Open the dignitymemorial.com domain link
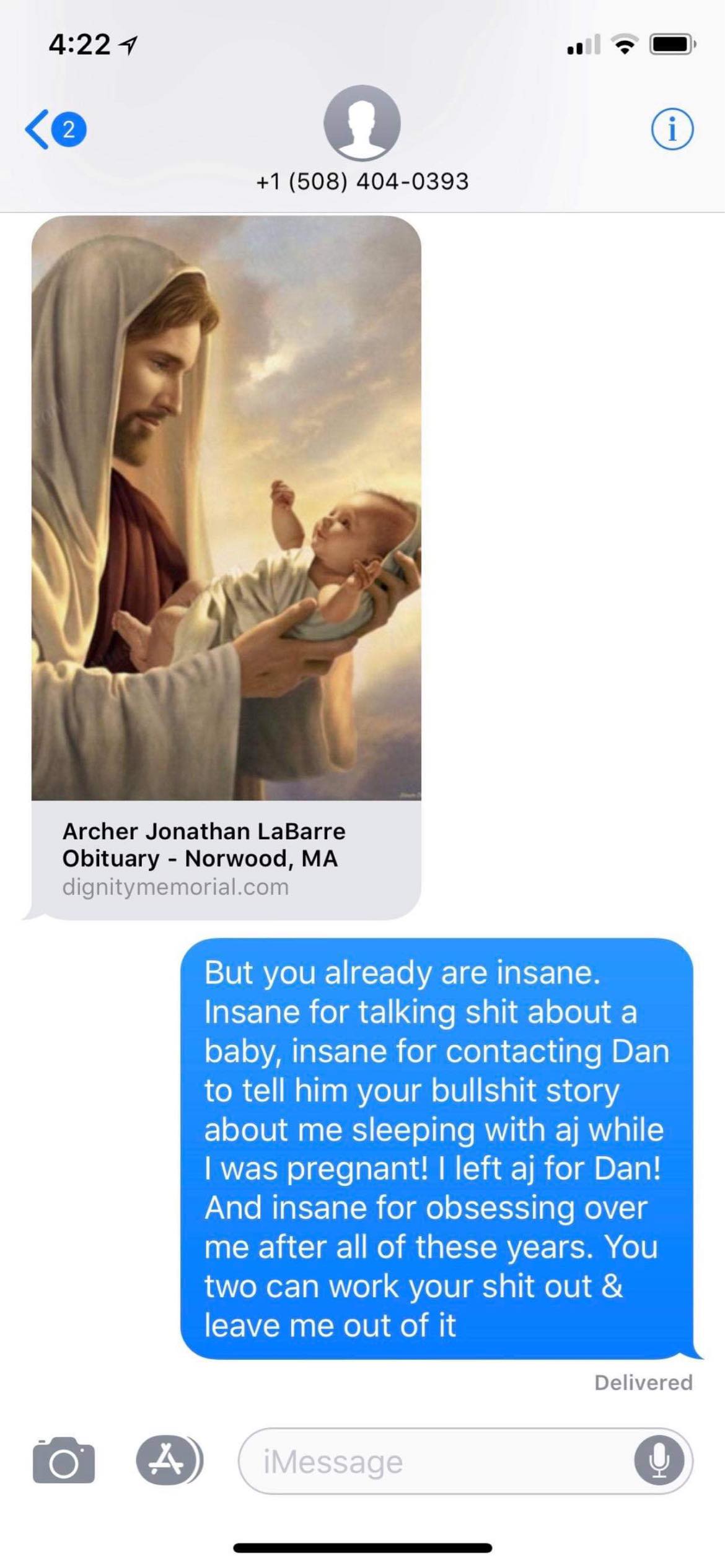725x1568 pixels. (x=175, y=887)
